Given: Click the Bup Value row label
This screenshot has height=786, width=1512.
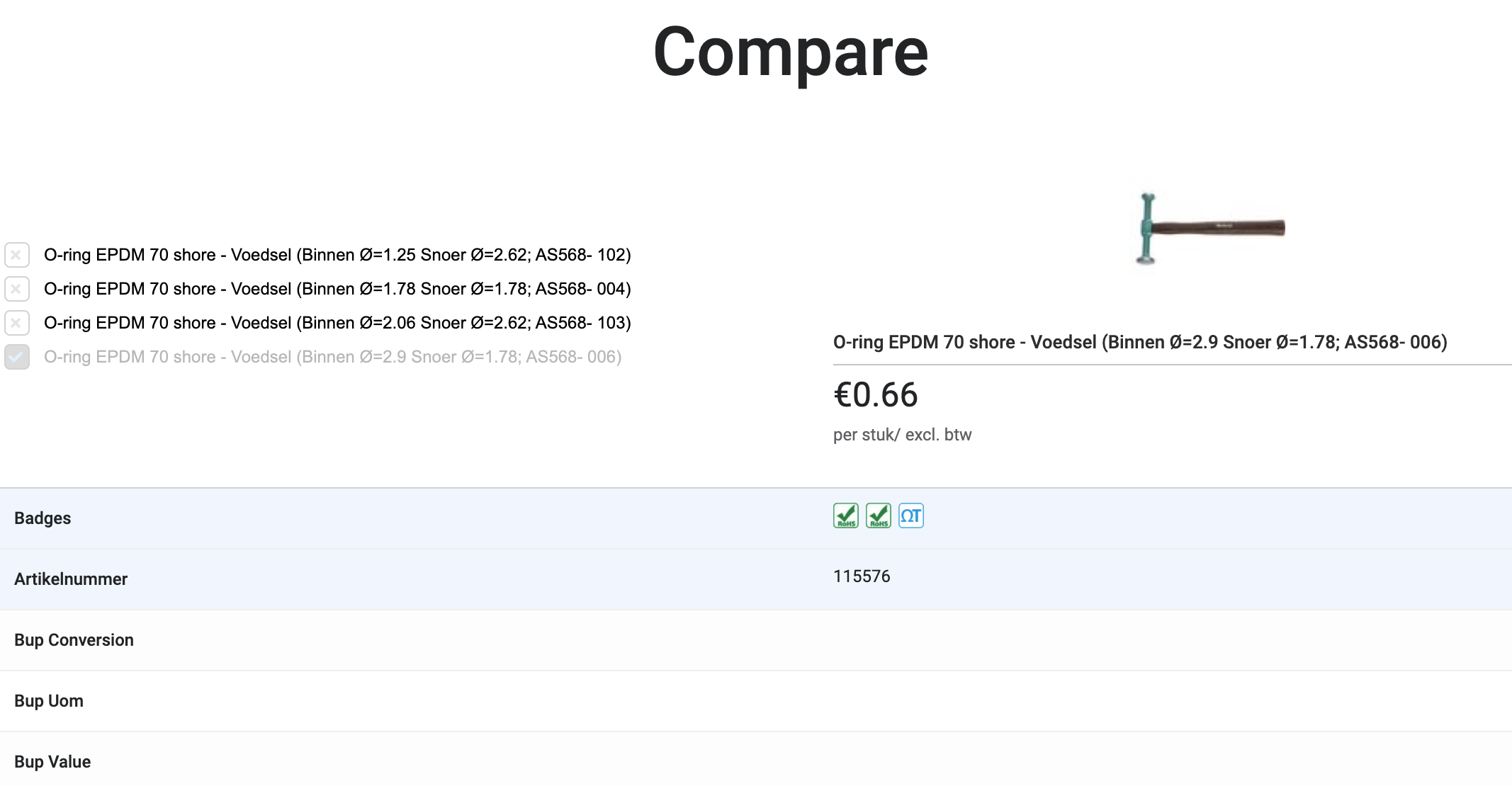Looking at the screenshot, I should [52, 762].
